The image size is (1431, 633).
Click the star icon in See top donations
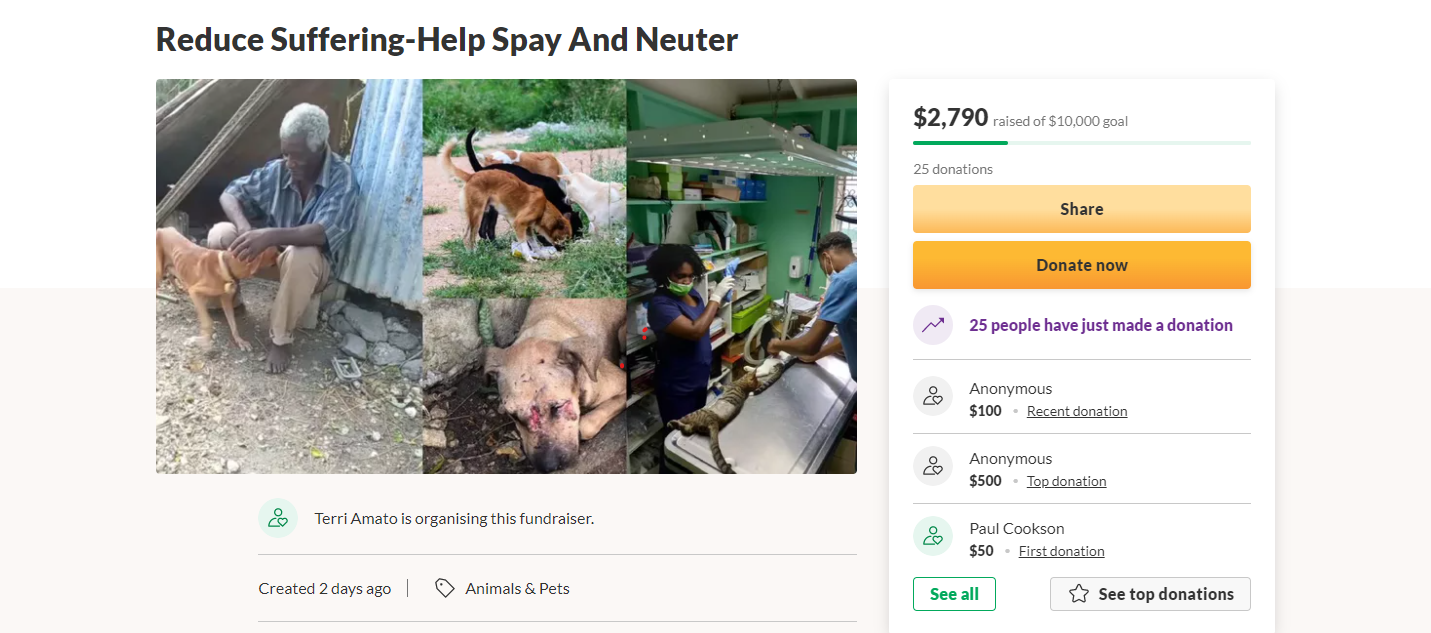(1079, 594)
